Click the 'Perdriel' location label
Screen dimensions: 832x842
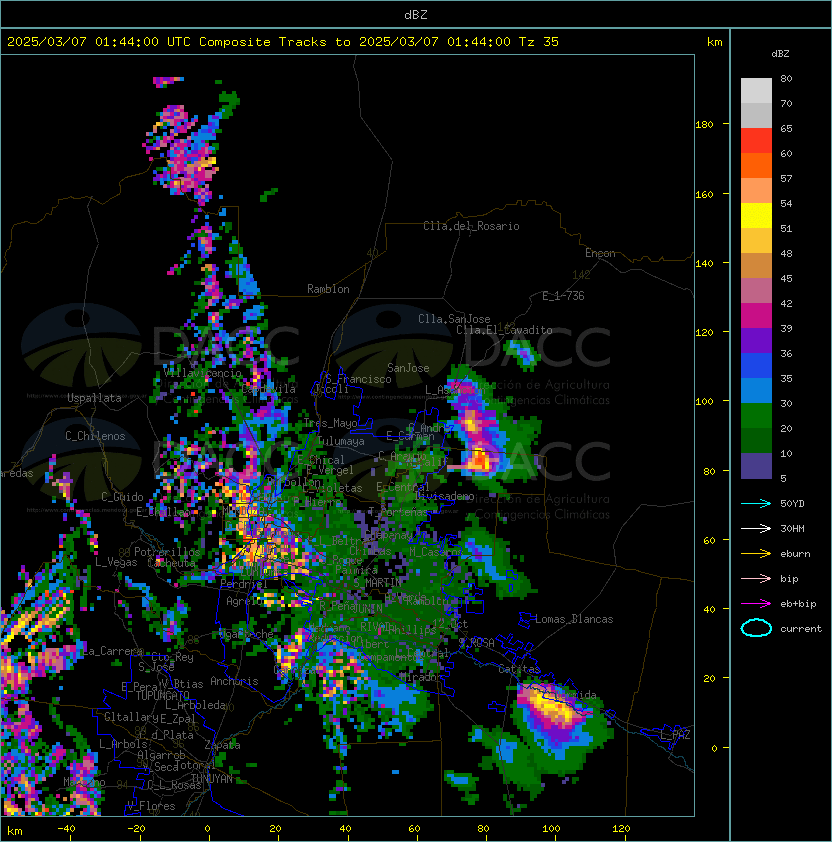click(244, 583)
